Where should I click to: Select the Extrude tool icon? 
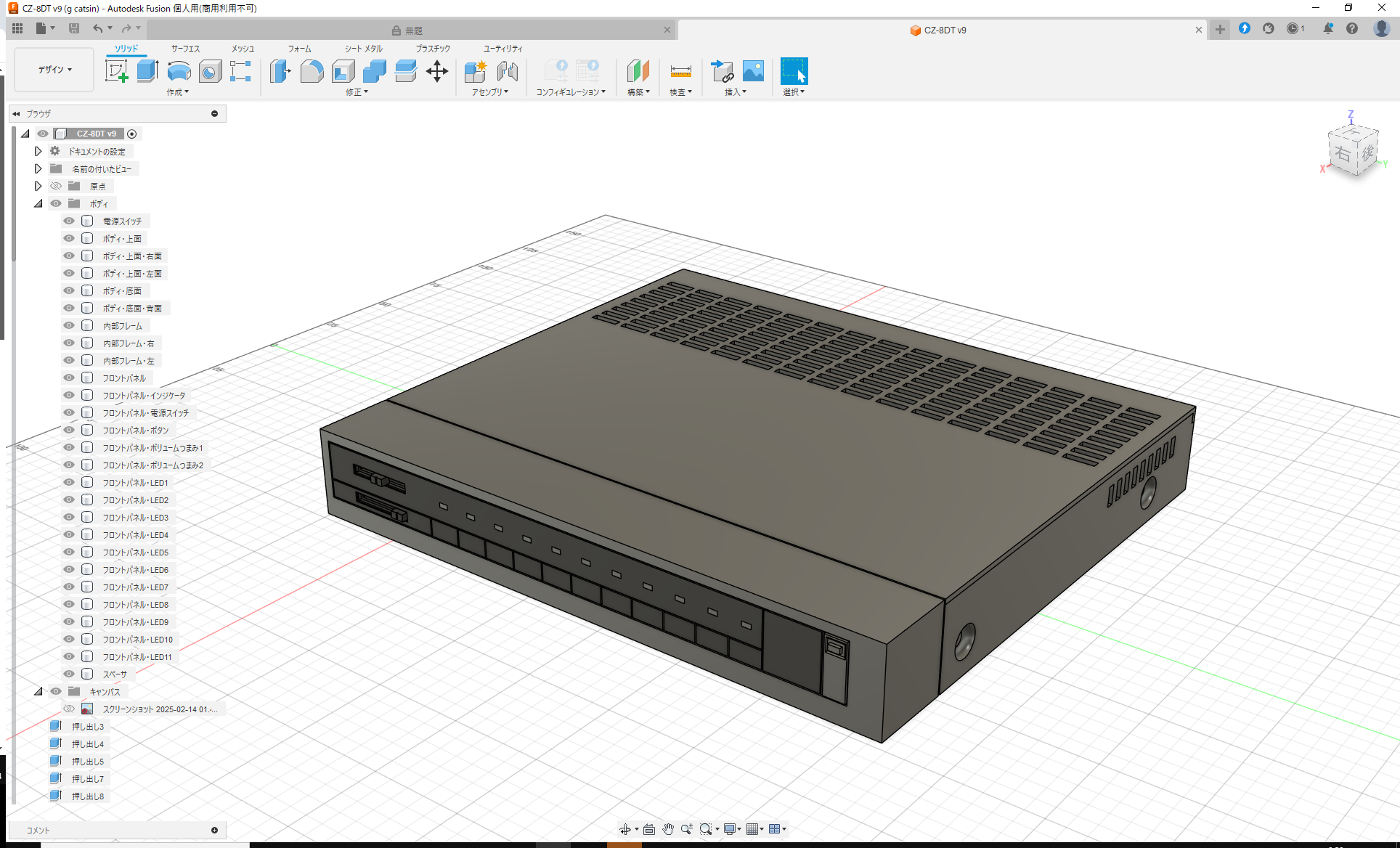(147, 71)
